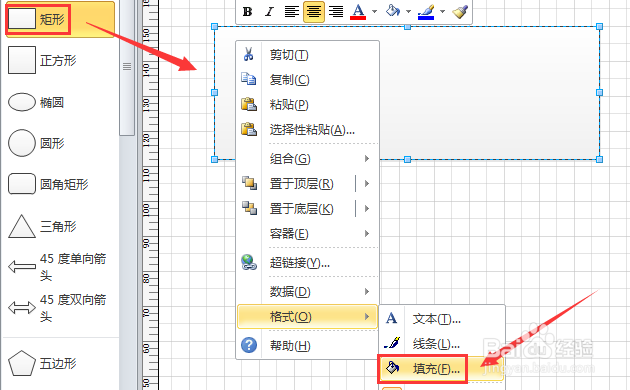Viewport: 630px width, 390px height.
Task: Apply blue line color button
Action: pyautogui.click(x=426, y=12)
